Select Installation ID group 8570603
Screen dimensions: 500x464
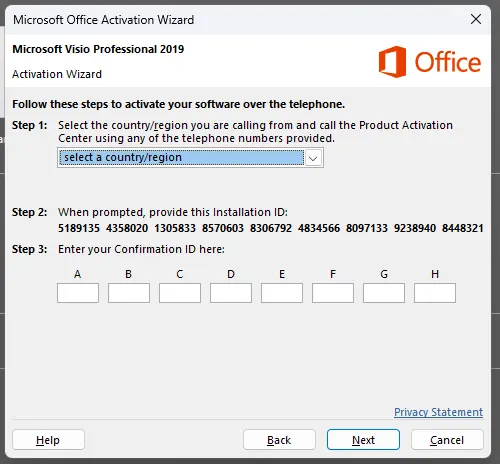click(x=223, y=228)
